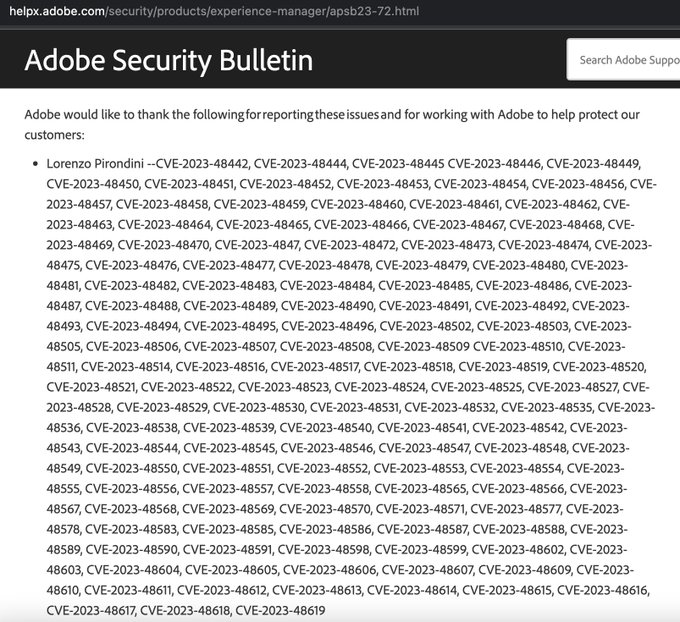This screenshot has height=622, width=680.
Task: Click on CVE-2023-48577
Action: pyautogui.click(x=516, y=509)
